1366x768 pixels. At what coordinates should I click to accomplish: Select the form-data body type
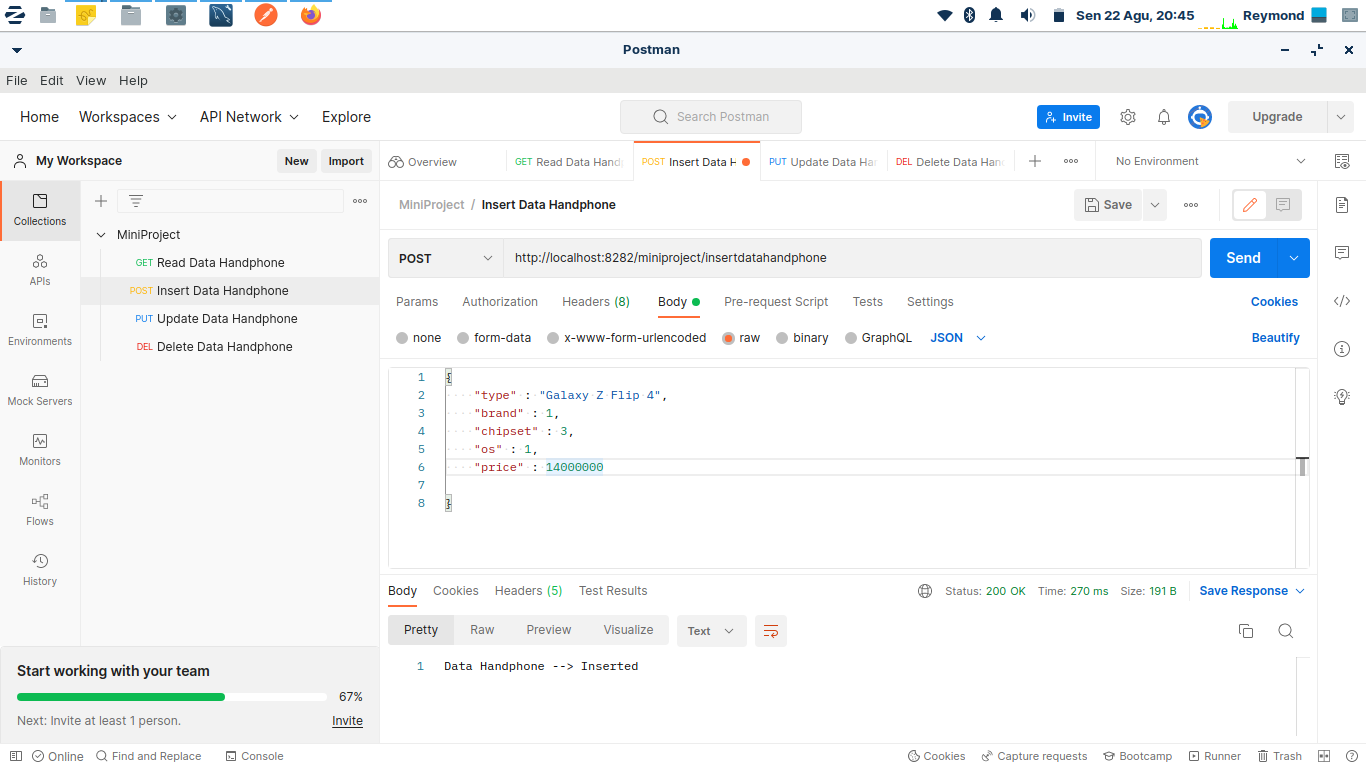click(494, 338)
